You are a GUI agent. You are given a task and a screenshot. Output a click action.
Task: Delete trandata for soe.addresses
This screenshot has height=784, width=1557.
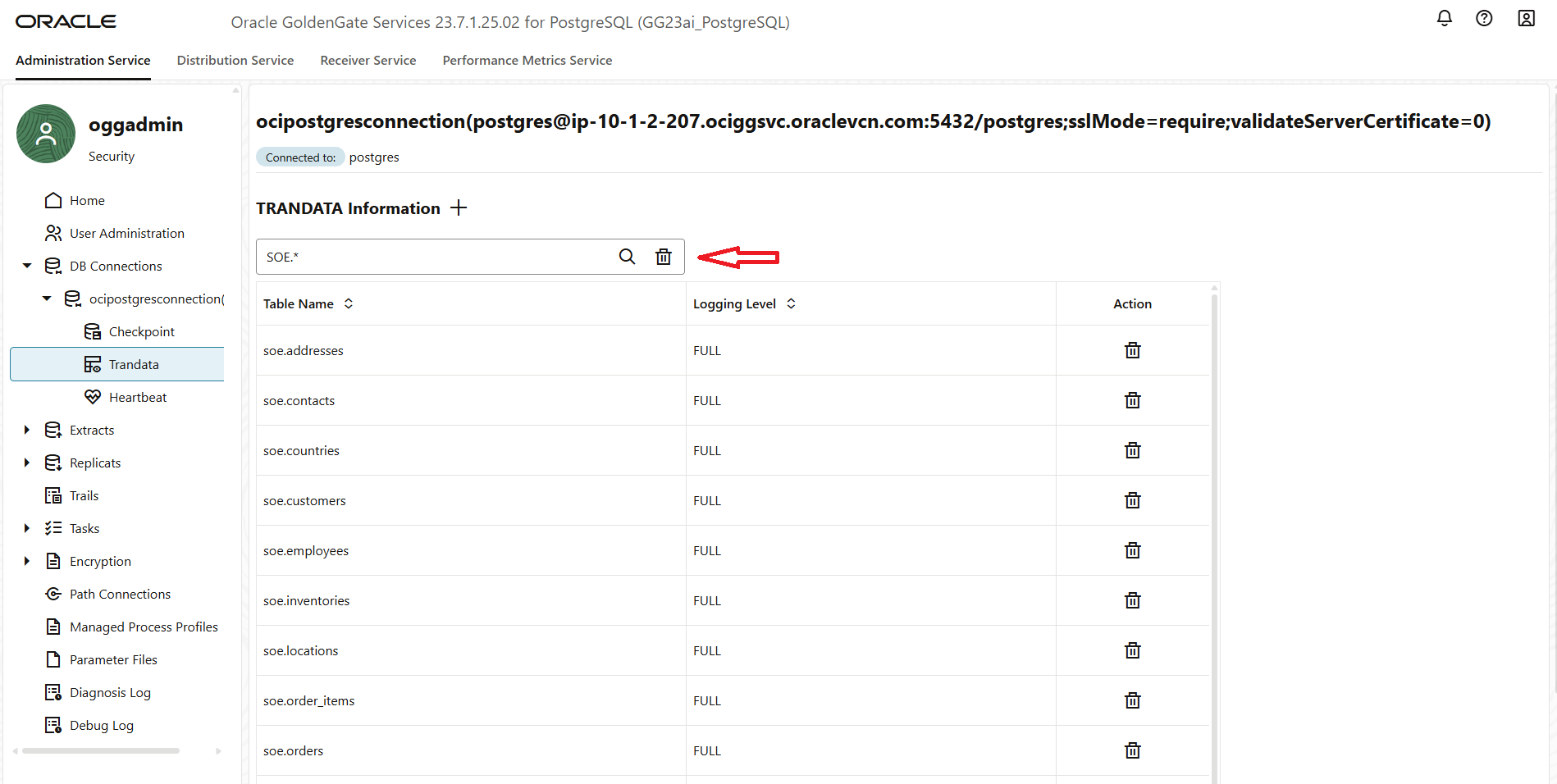1133,350
